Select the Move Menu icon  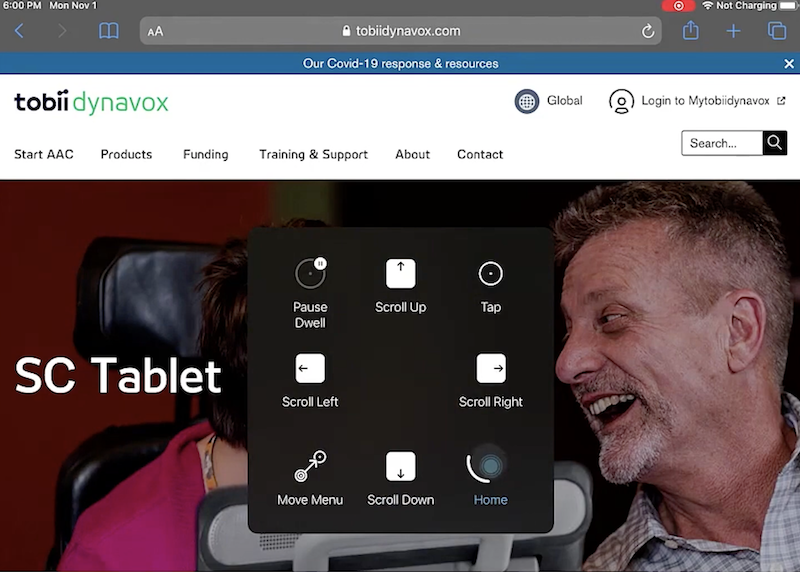click(310, 466)
